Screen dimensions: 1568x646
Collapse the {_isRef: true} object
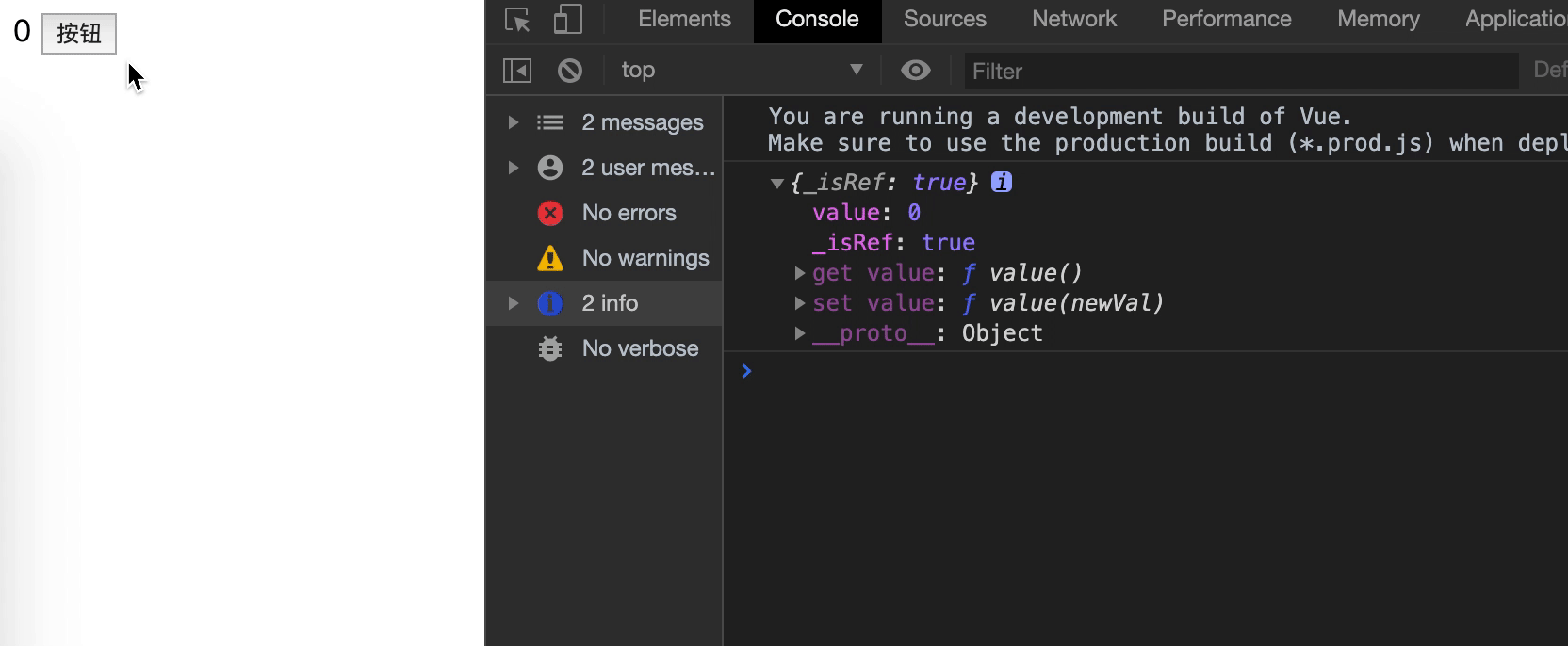[x=777, y=184]
